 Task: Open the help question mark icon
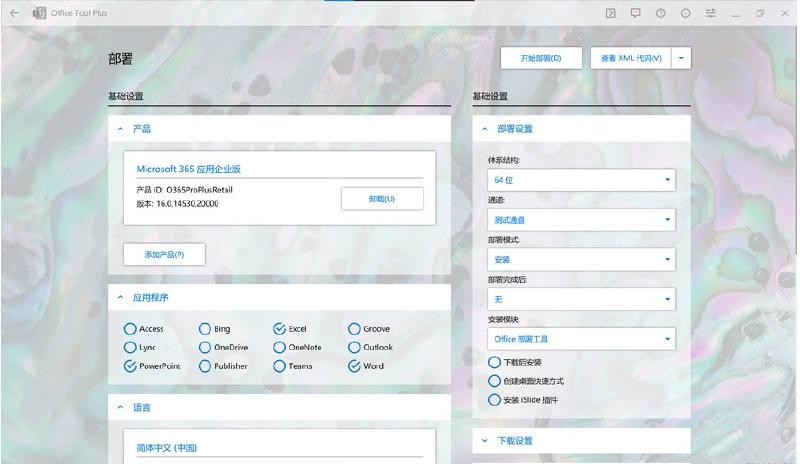point(660,13)
